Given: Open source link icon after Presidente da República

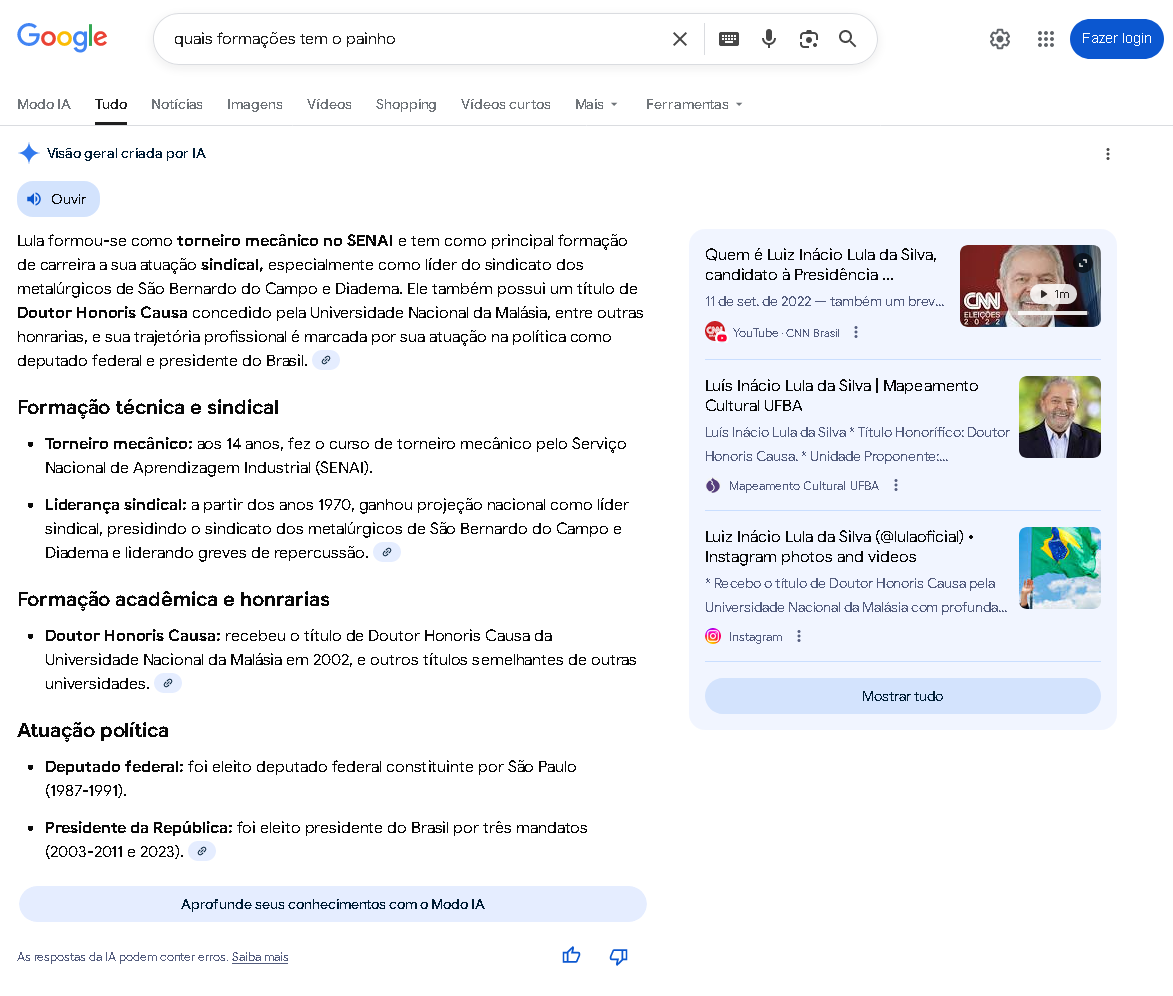Looking at the screenshot, I should tap(202, 851).
